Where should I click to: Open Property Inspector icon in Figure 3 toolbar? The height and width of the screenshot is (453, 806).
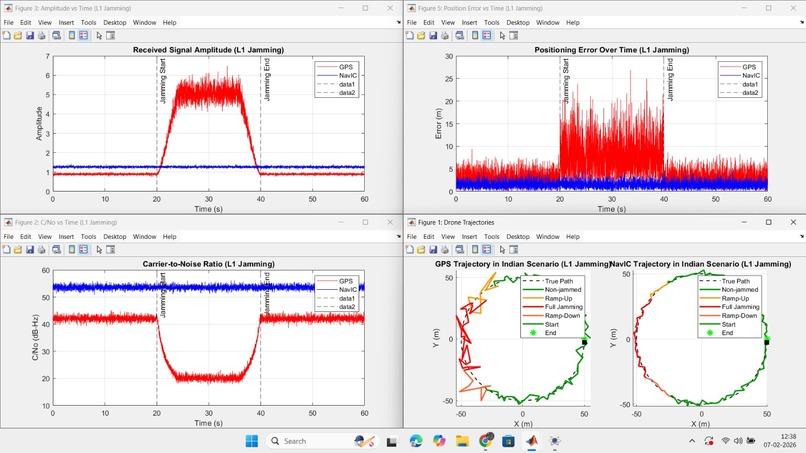(x=111, y=35)
